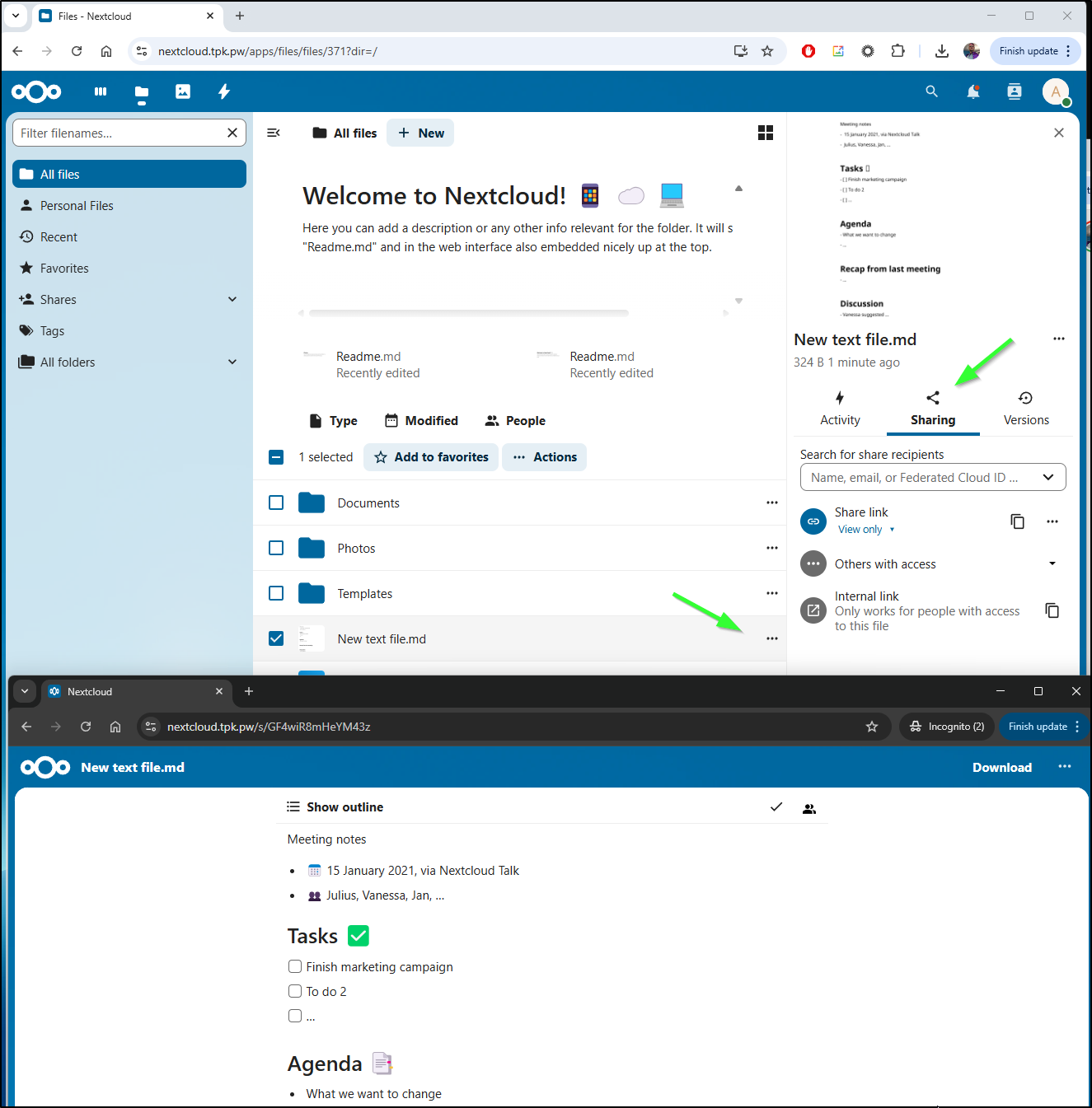Screen dimensions: 1092x1108
Task: Check the empty '...' task checkbox
Action: [295, 1016]
